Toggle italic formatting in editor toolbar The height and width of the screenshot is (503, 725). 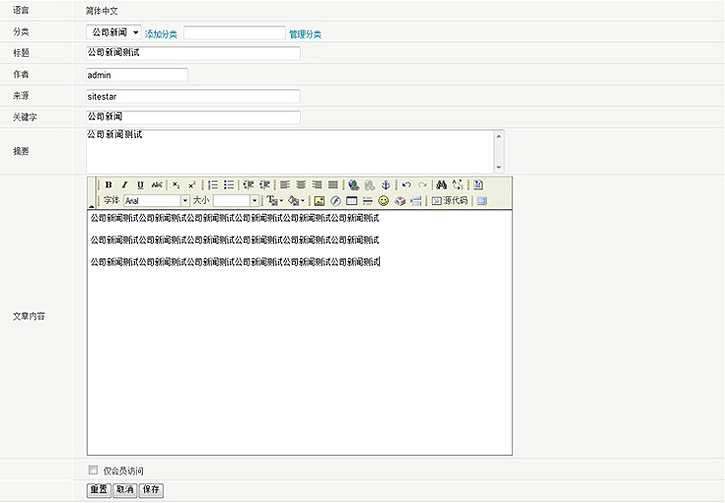pyautogui.click(x=124, y=185)
